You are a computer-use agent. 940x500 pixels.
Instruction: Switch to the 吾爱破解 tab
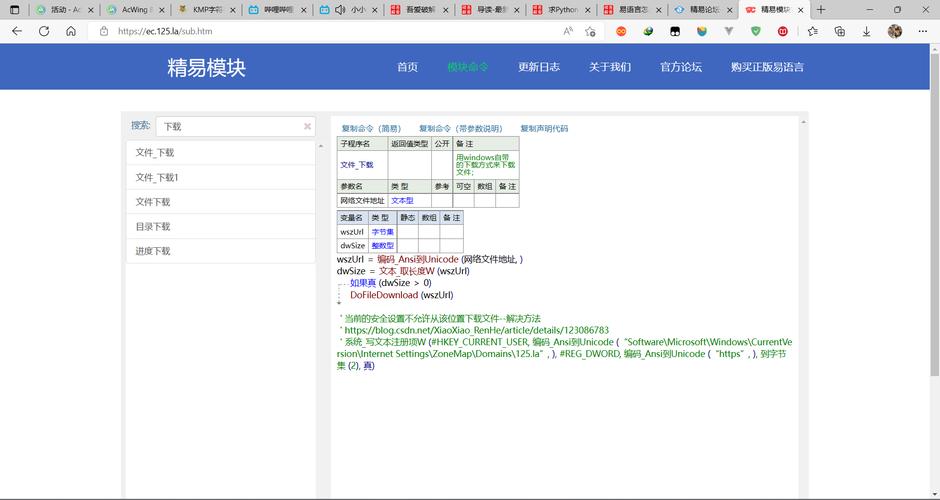[421, 10]
